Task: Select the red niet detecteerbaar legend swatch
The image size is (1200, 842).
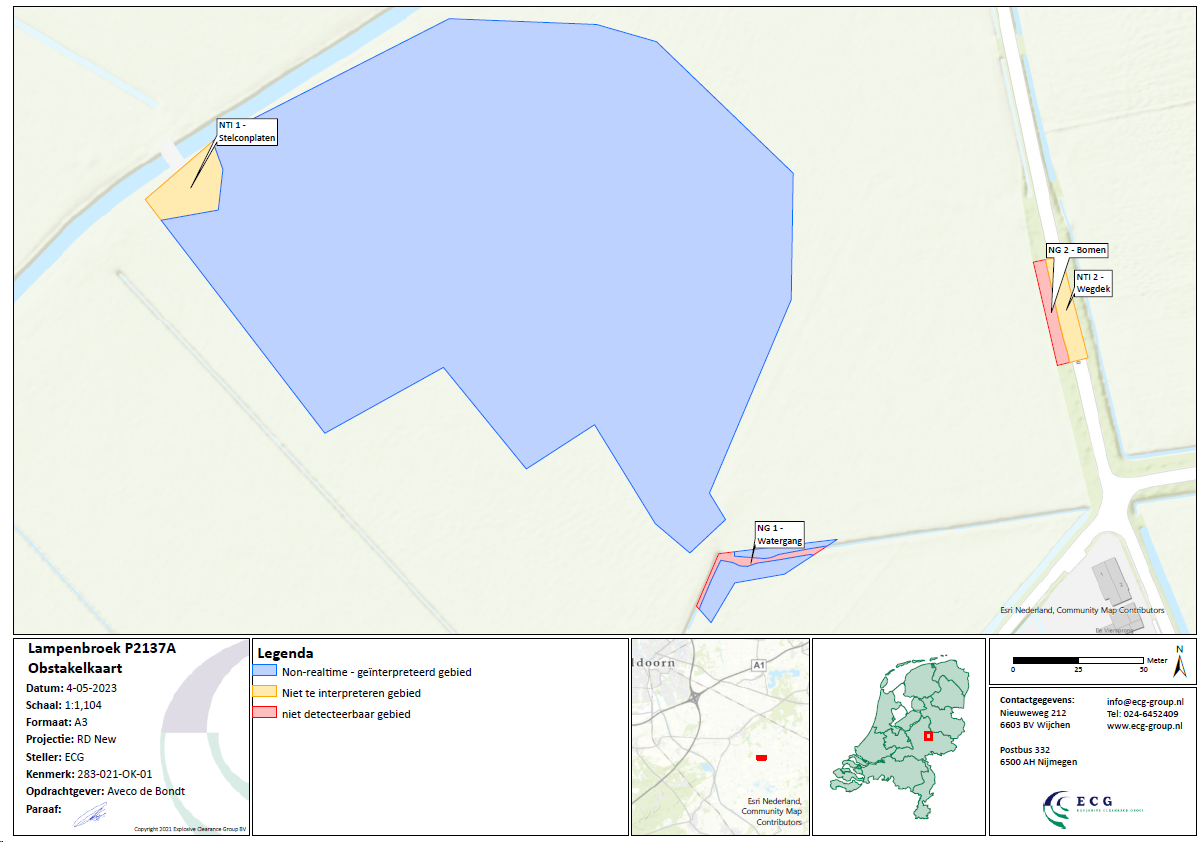Action: (264, 714)
